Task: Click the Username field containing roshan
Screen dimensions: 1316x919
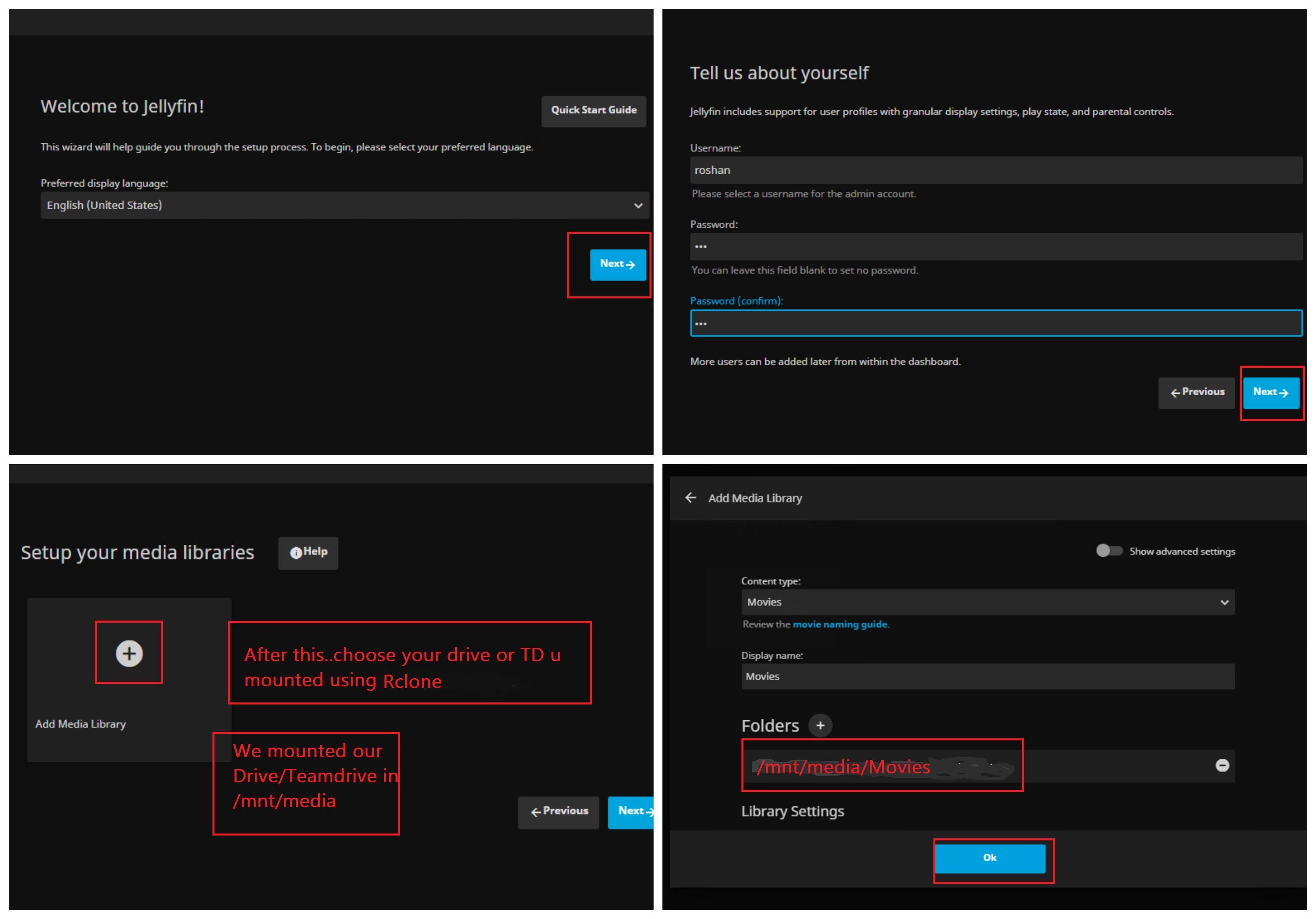Action: tap(995, 170)
